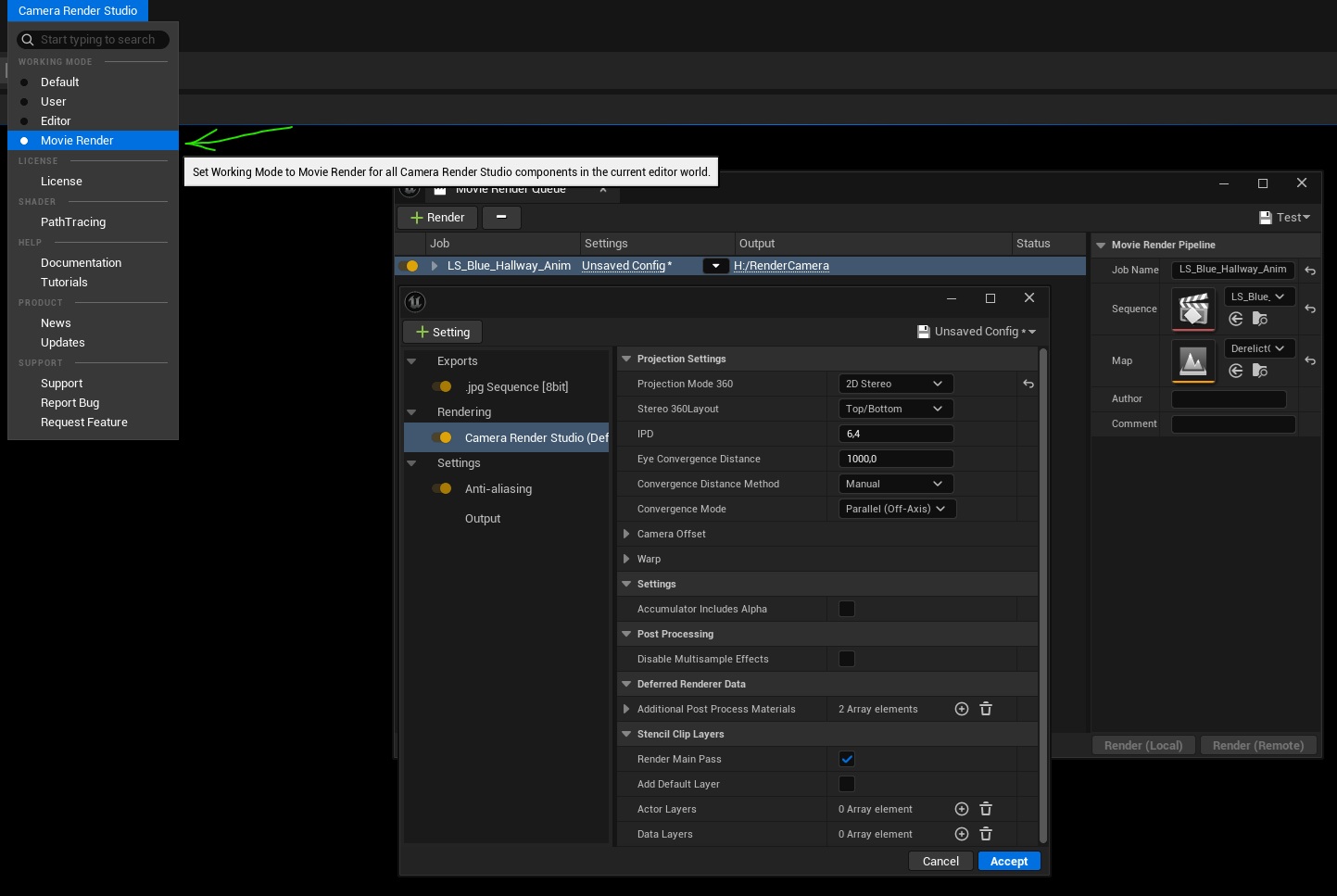Remove all Data Layers elements
1337x896 pixels.
pyautogui.click(x=986, y=834)
